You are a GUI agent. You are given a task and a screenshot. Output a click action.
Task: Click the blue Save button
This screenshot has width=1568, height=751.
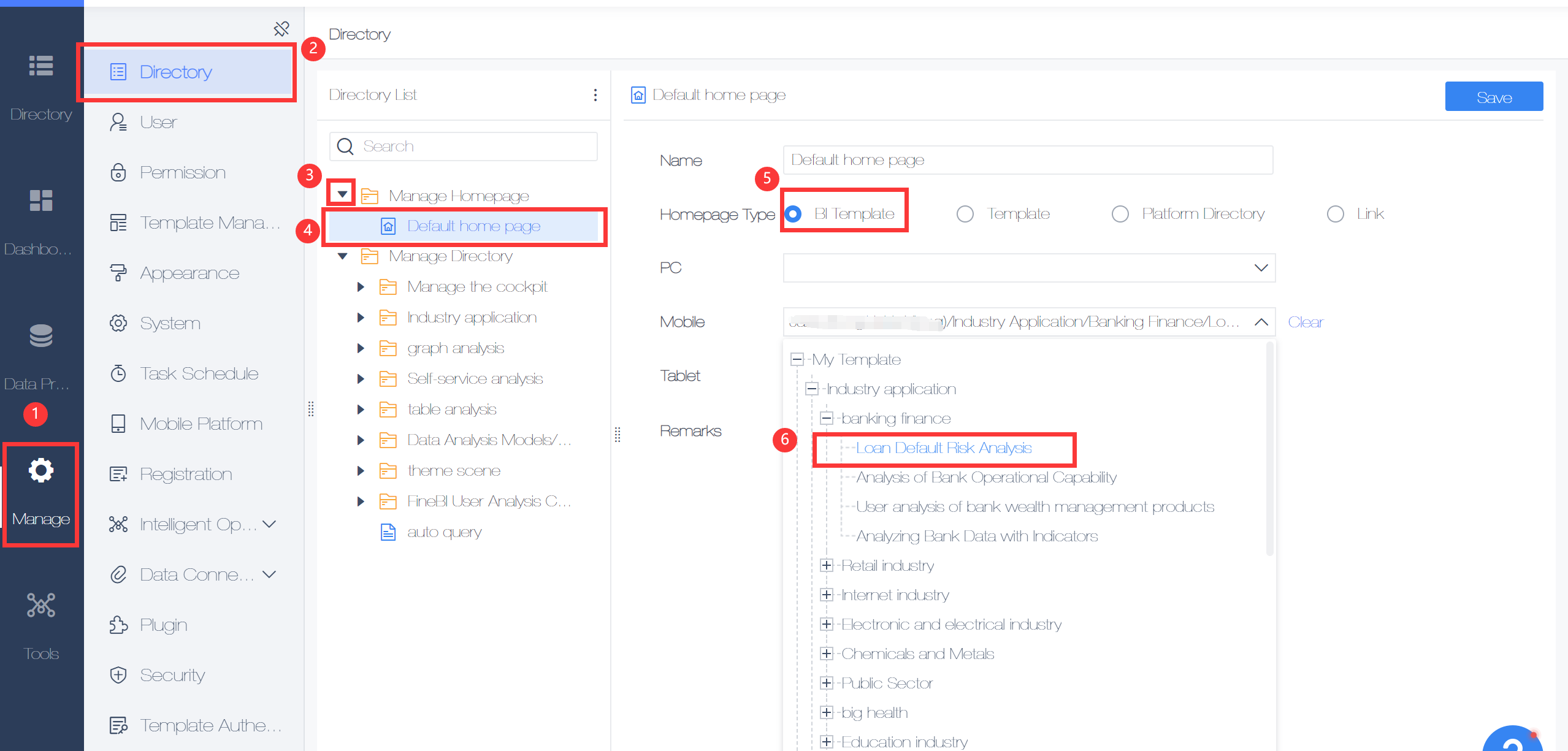tap(1493, 97)
